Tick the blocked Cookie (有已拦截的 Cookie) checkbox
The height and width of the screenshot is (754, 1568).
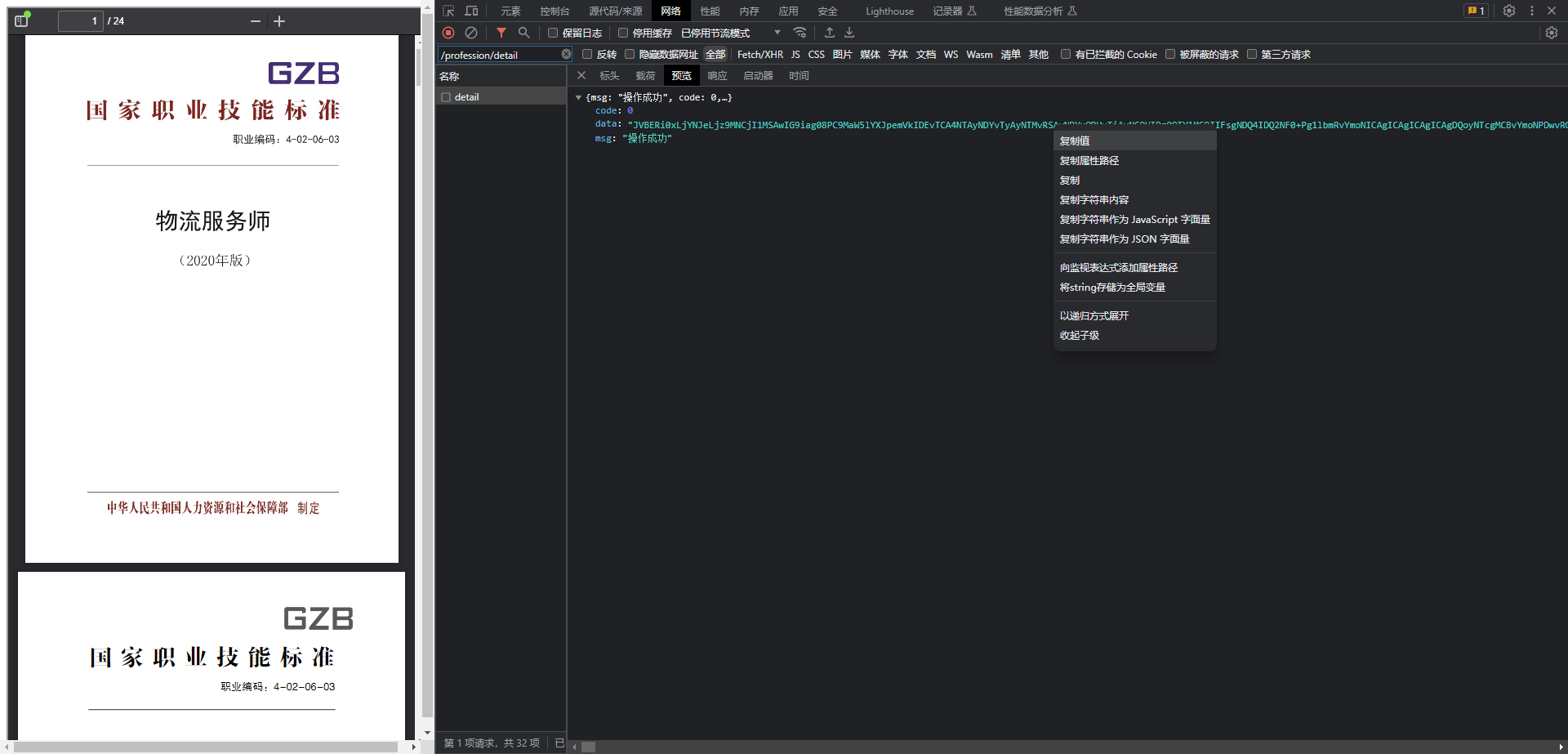coord(1066,54)
